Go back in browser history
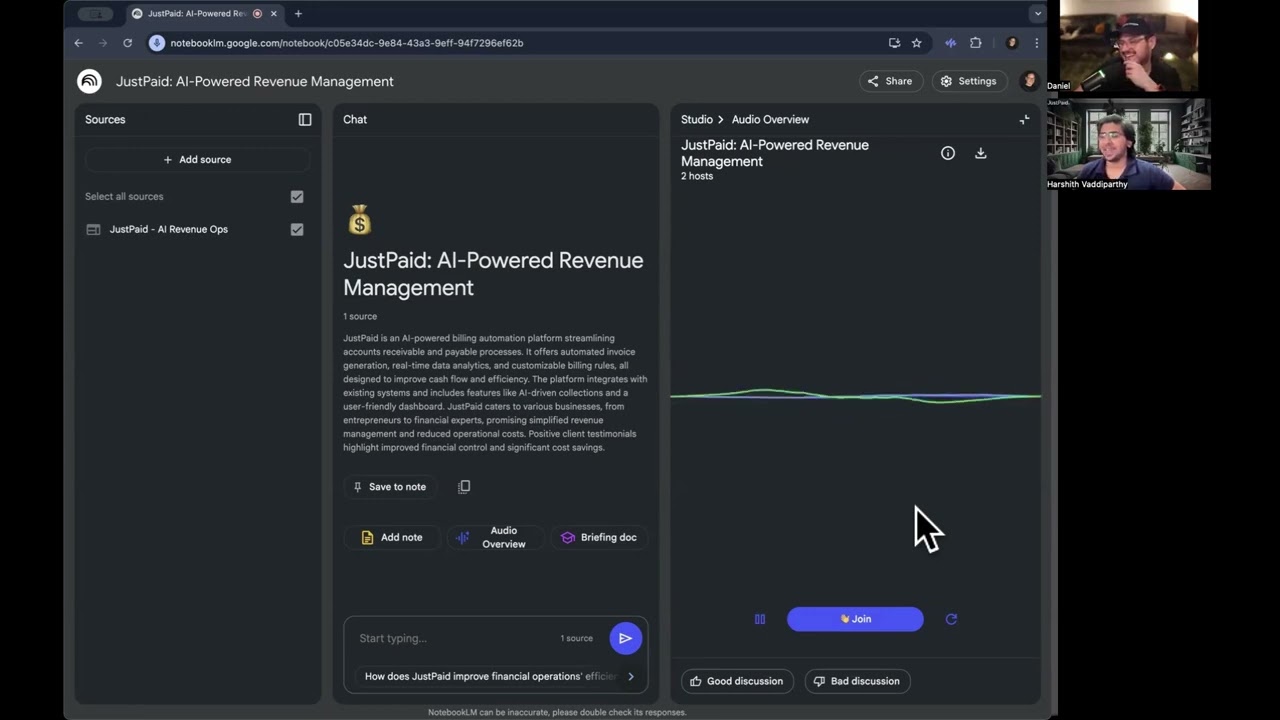The image size is (1280, 720). click(x=79, y=43)
